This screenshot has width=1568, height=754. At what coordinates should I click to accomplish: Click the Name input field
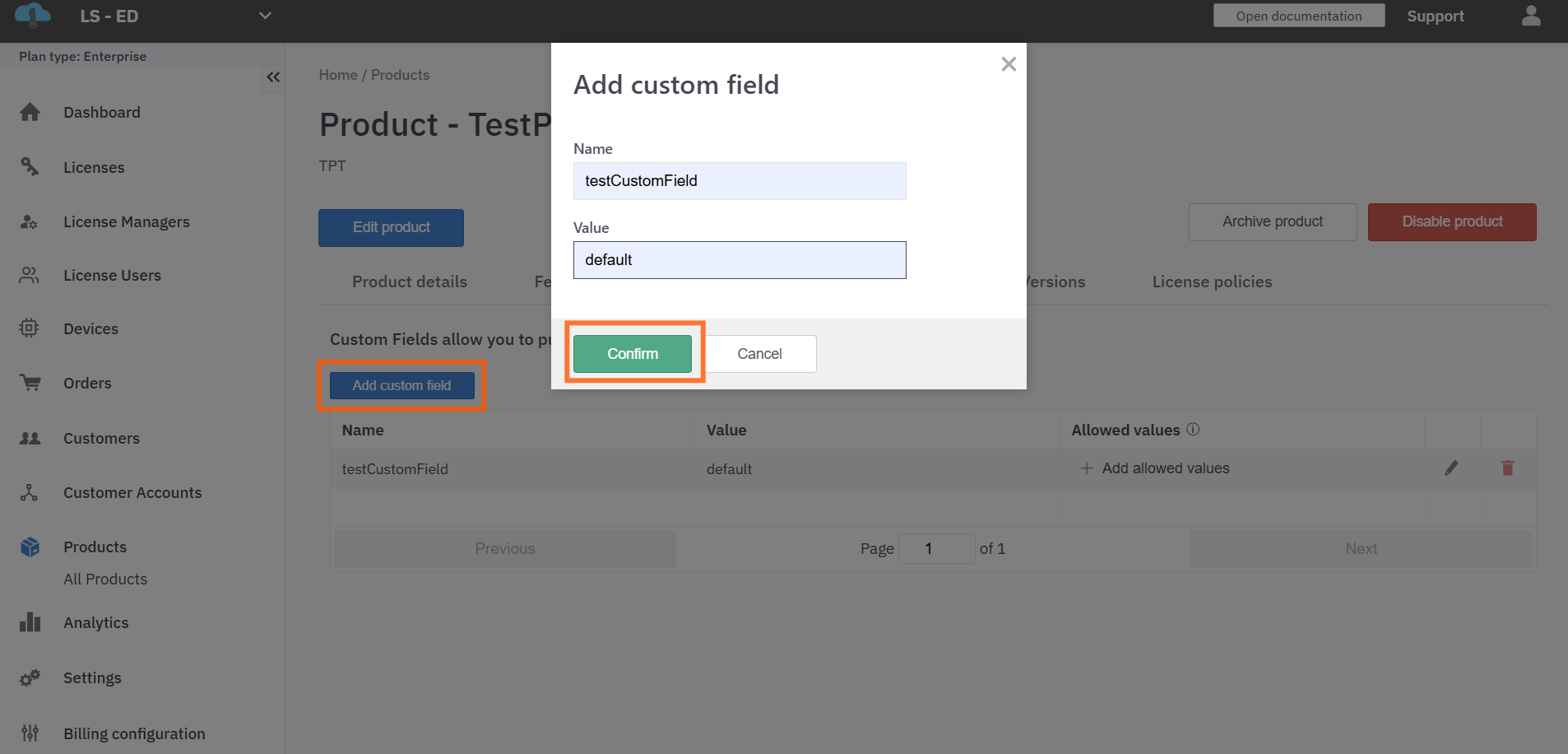[739, 181]
